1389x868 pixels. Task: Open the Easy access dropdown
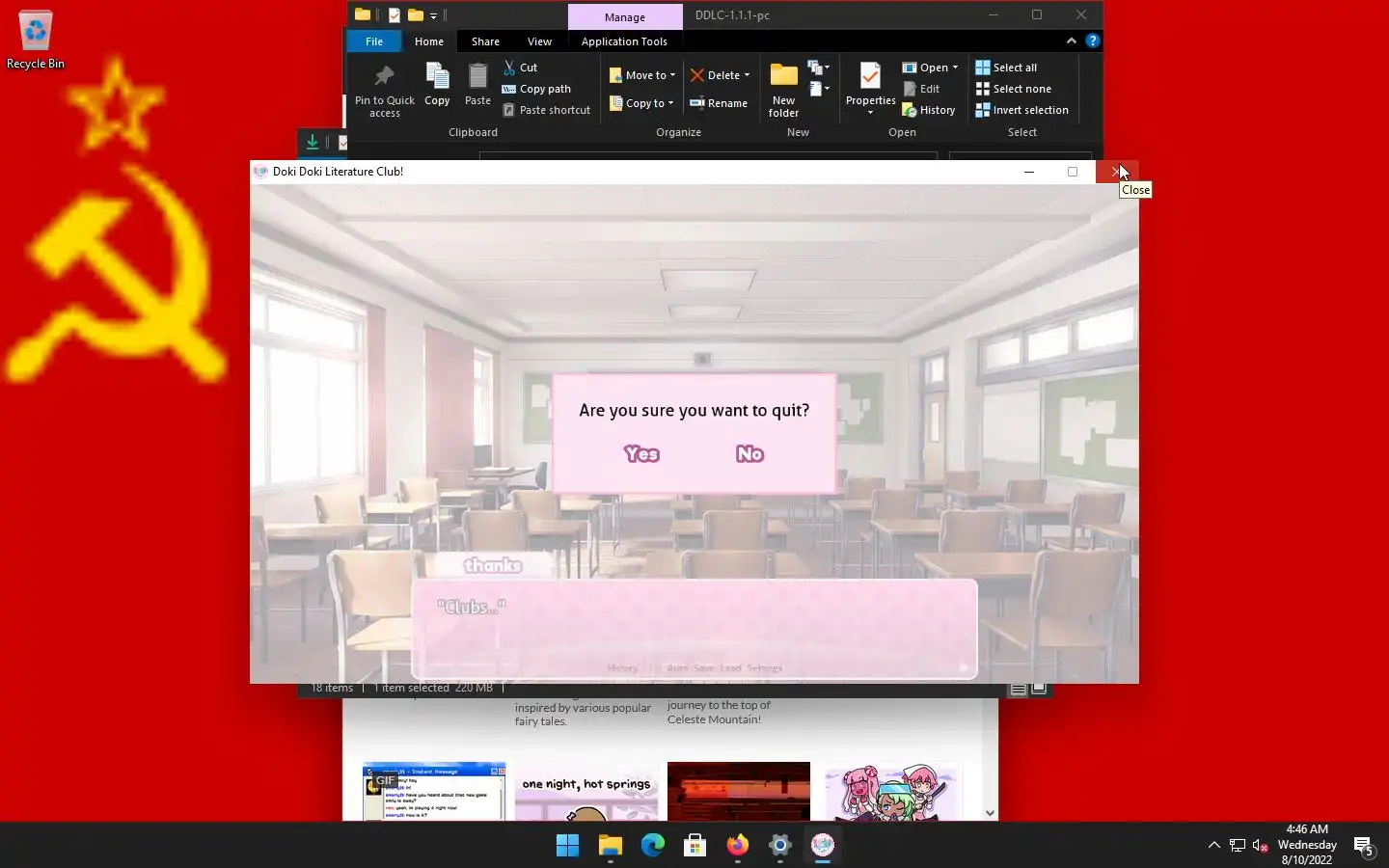click(x=819, y=89)
